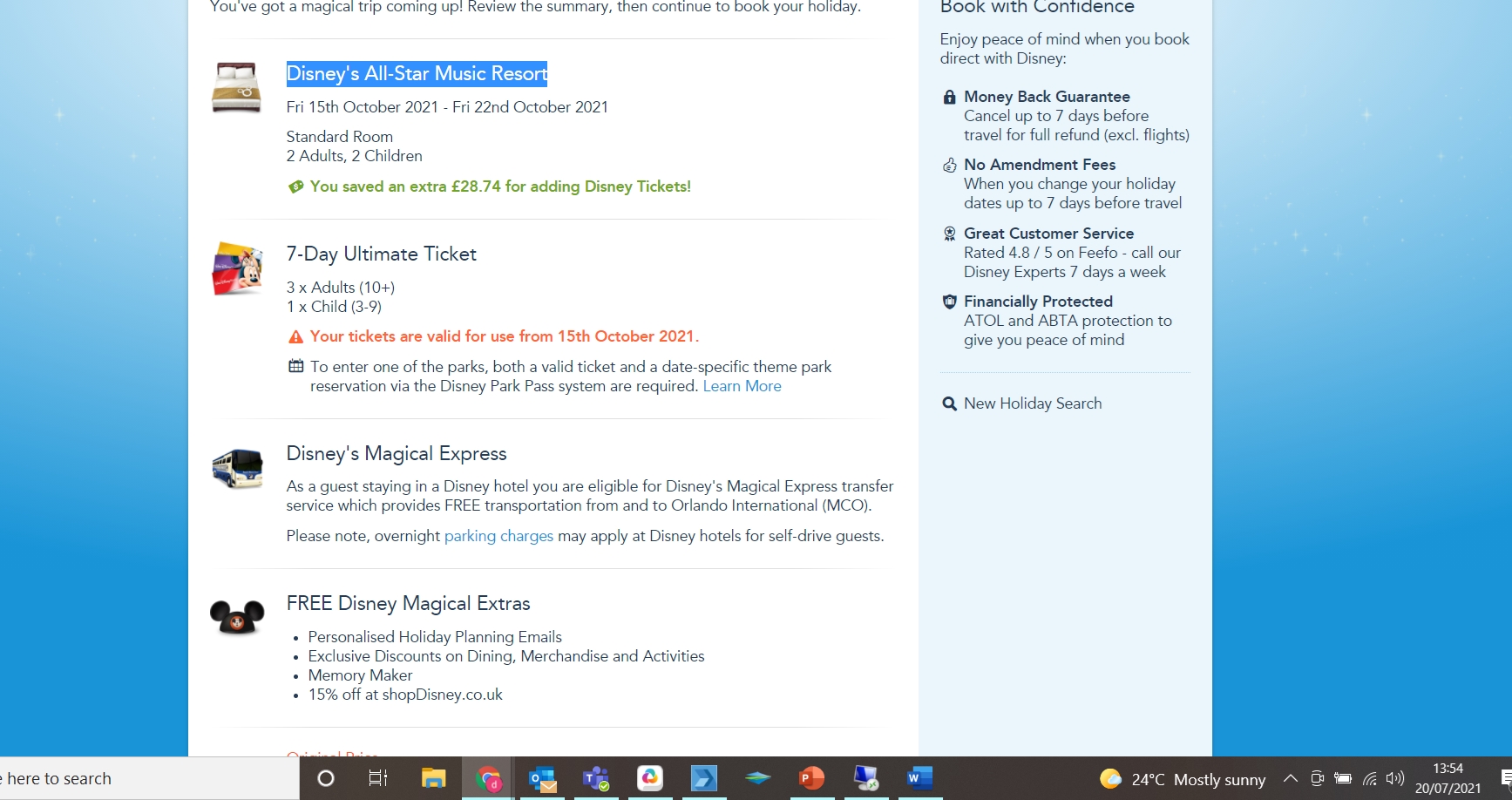
Task: Click the Exclusive Discounts on Dining bullet
Action: coord(506,656)
